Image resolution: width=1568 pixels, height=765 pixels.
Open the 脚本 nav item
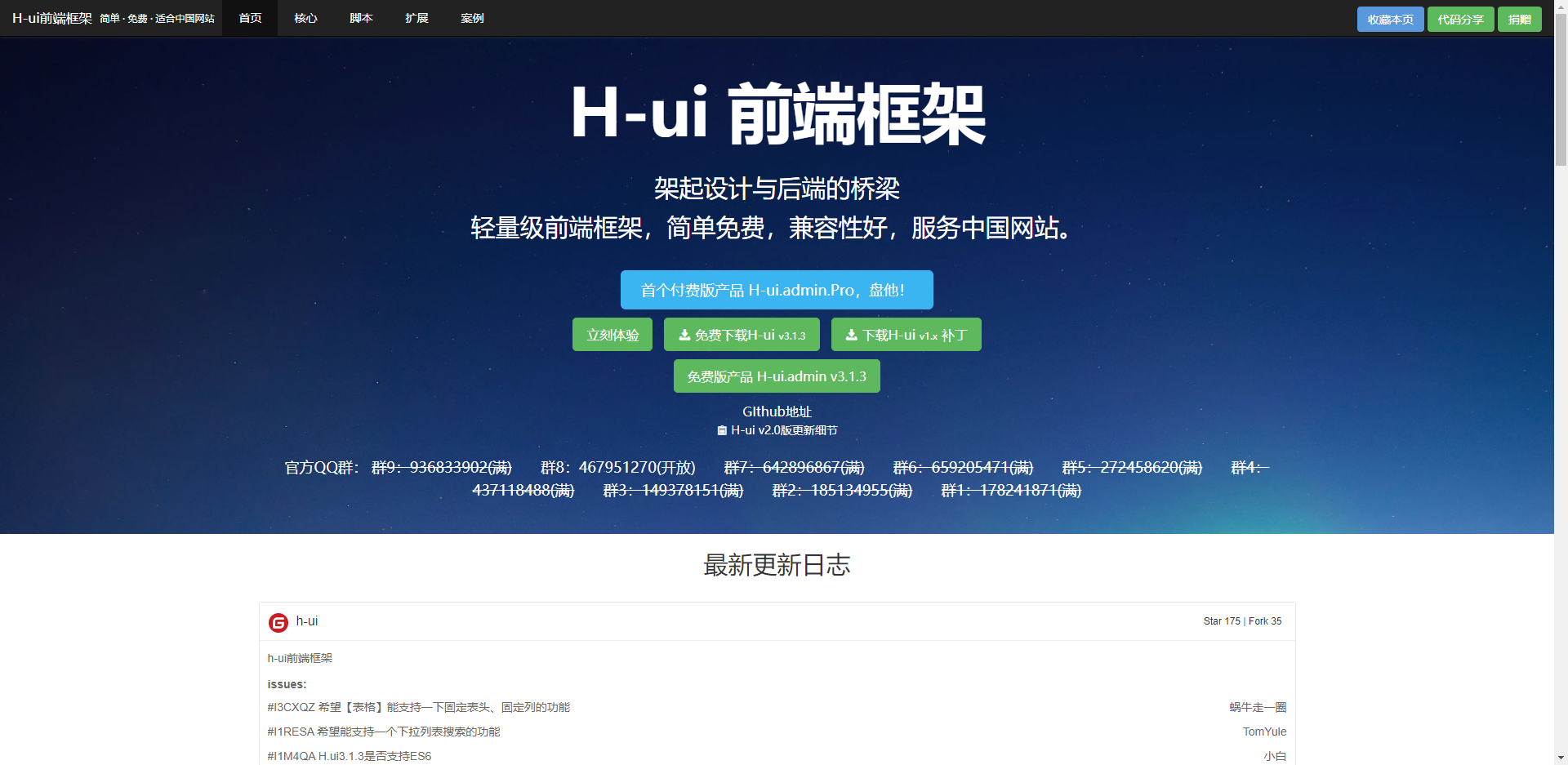click(361, 18)
